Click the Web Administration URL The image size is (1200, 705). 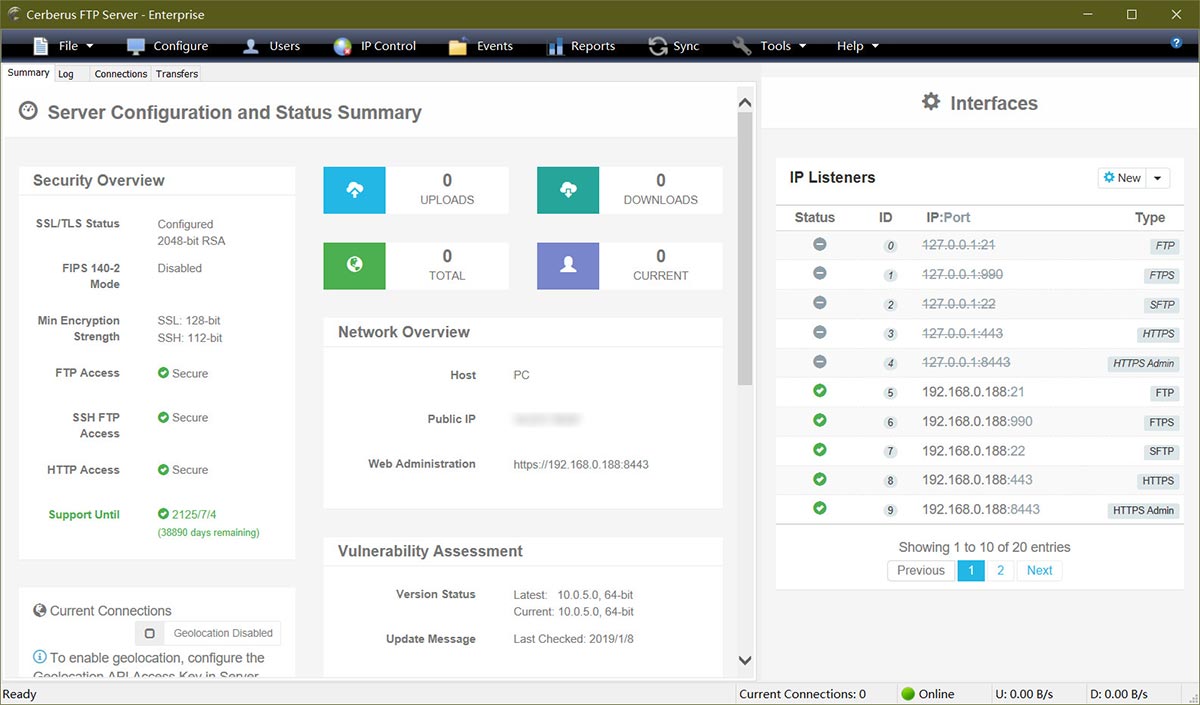(581, 465)
